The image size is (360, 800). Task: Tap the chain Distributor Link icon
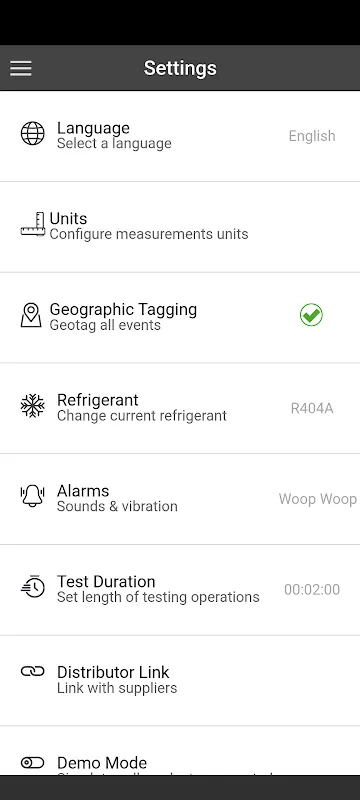(x=33, y=671)
